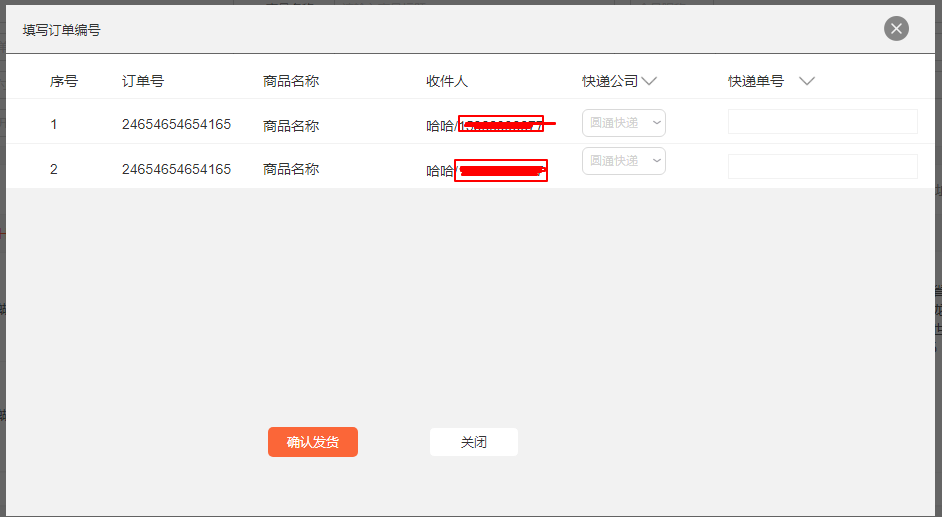Click the 快递单号 input field in row 2

[x=822, y=167]
